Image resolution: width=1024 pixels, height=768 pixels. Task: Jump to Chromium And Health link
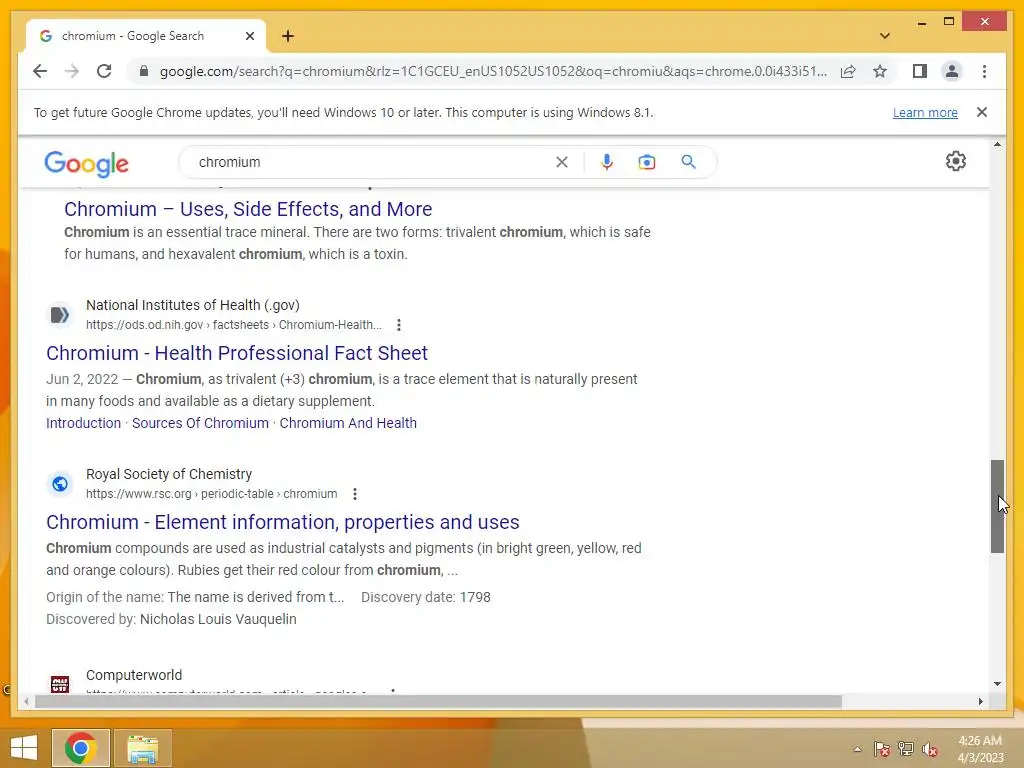(348, 423)
